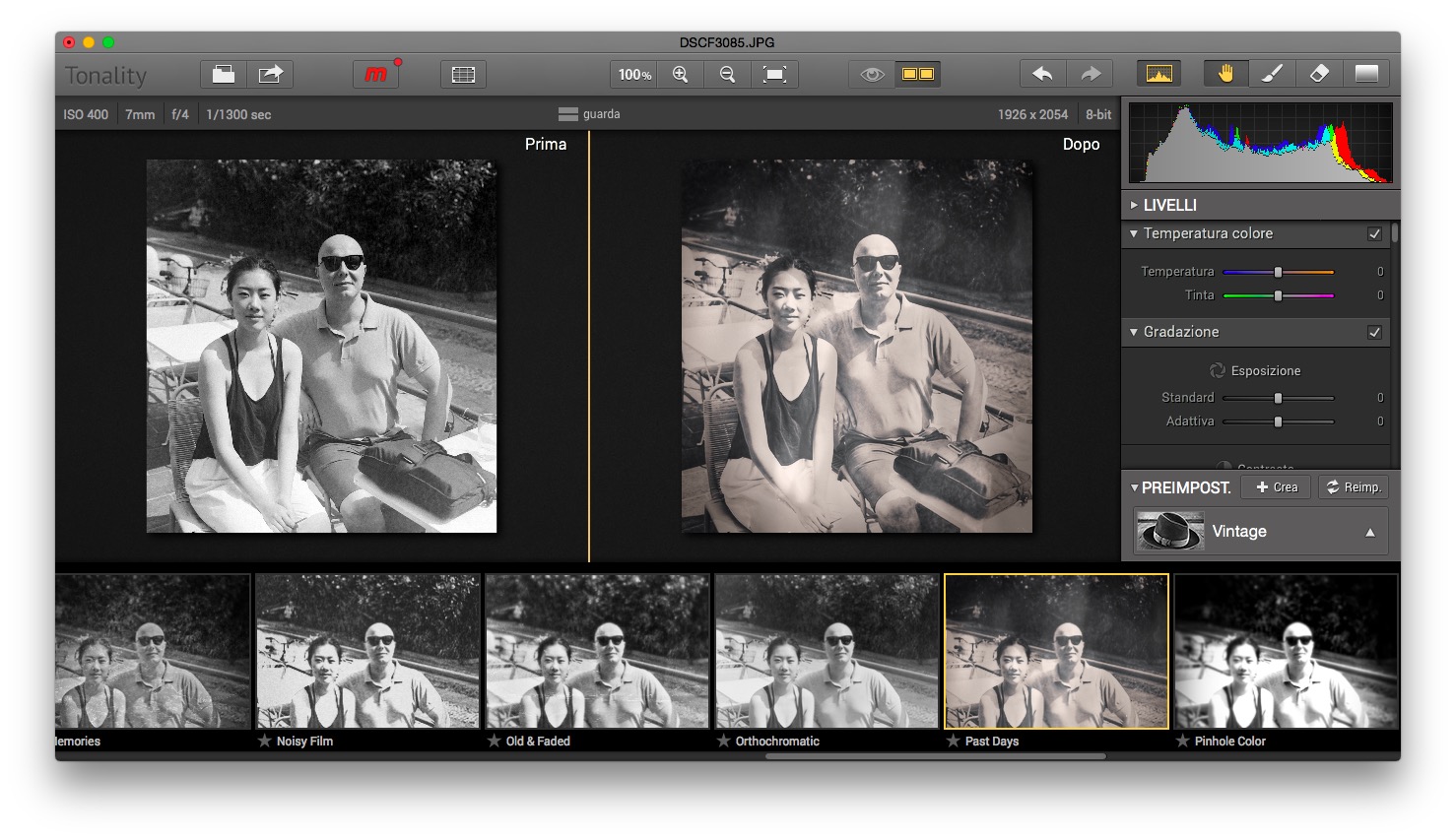Disable the Temperatura colore checkbox

point(1374,234)
